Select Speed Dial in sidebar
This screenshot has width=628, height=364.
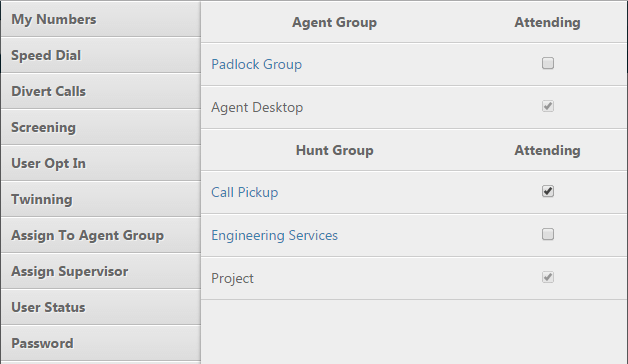101,55
